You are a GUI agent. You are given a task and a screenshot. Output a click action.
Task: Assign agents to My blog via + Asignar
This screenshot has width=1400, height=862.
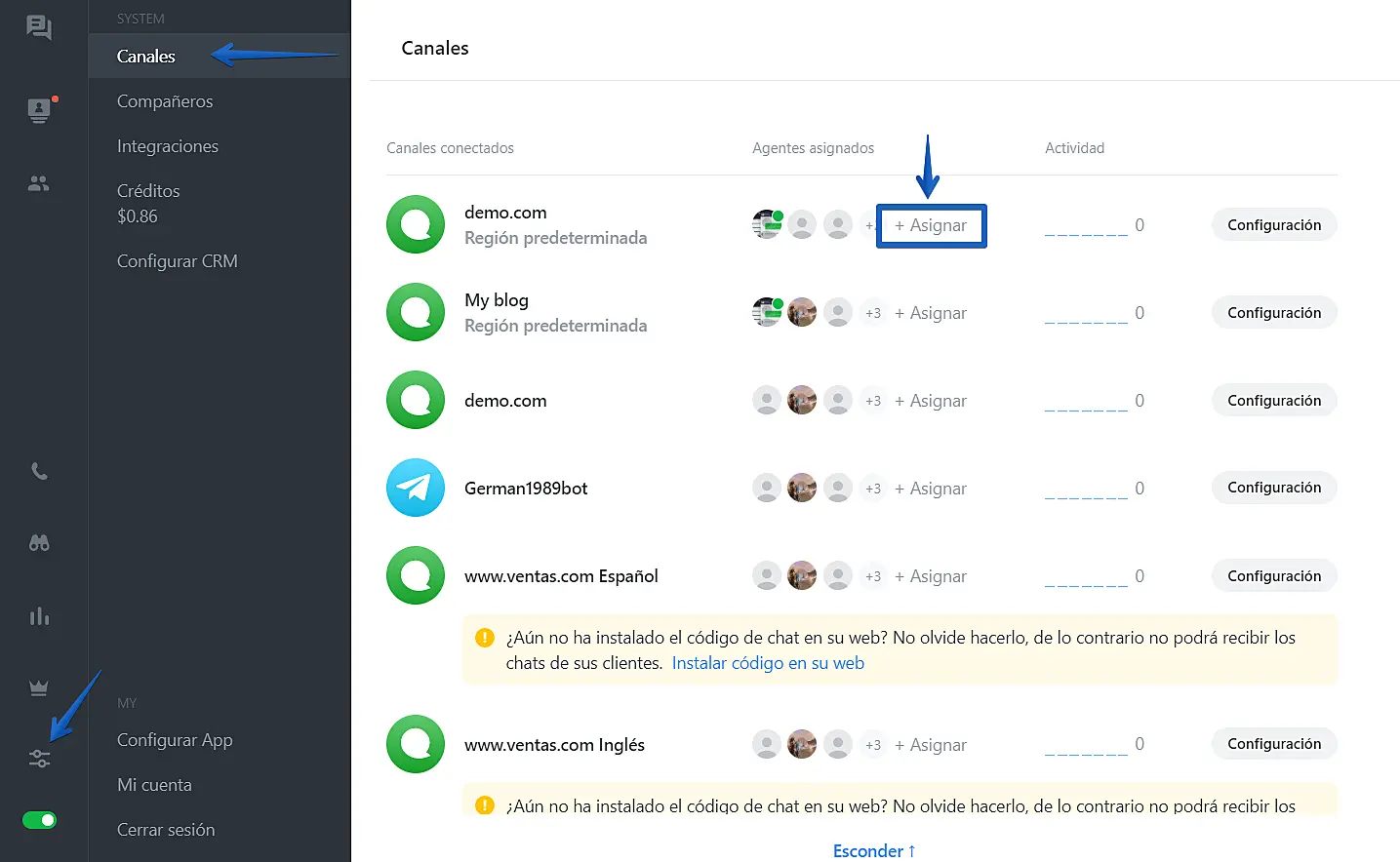tap(931, 313)
